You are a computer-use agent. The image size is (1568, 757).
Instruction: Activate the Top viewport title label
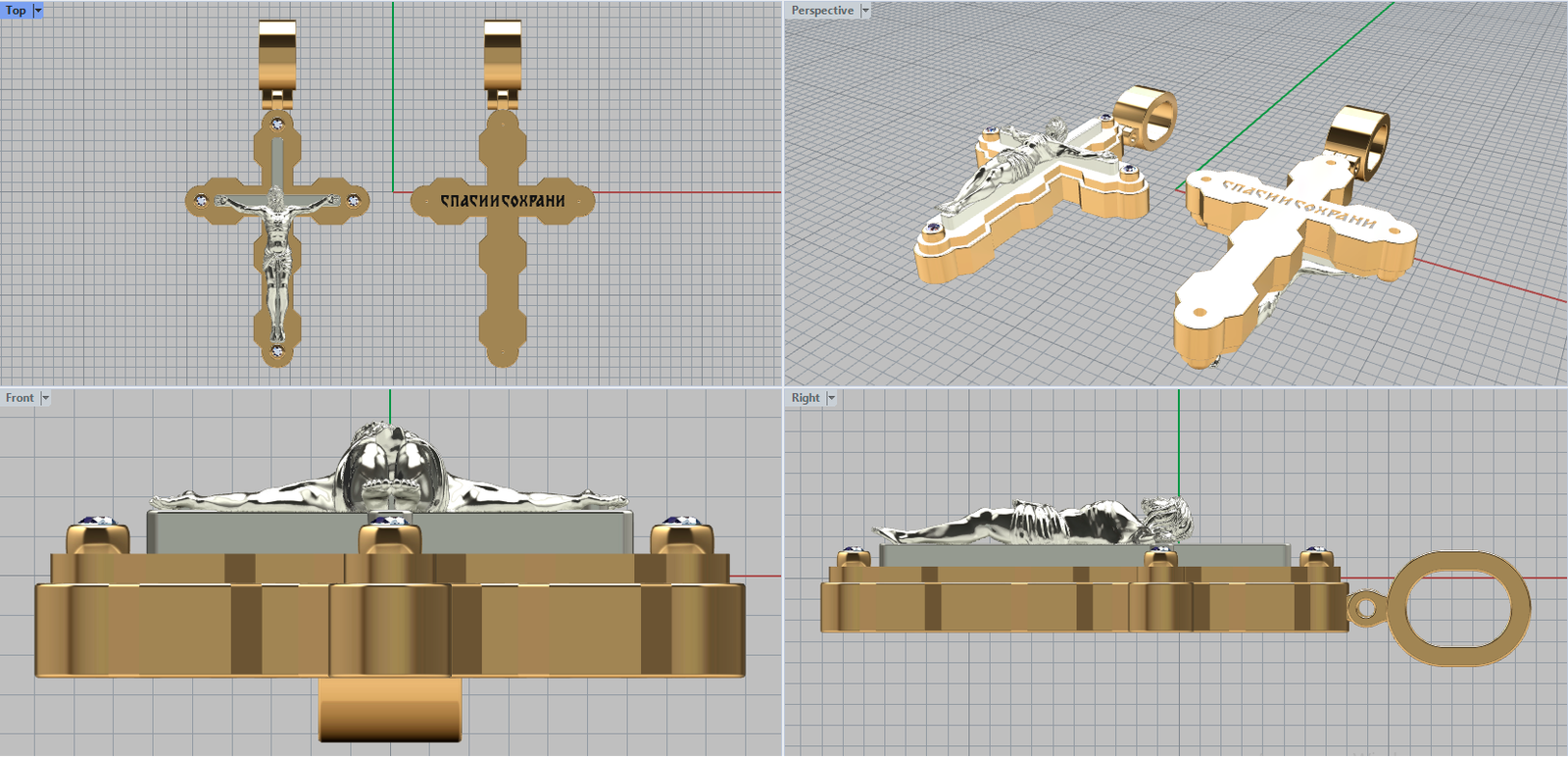point(16,10)
